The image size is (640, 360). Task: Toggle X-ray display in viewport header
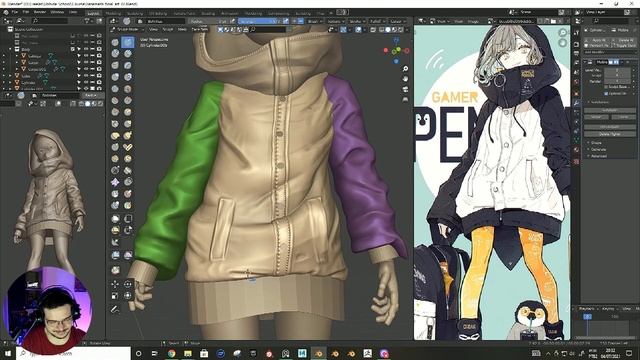pyautogui.click(x=373, y=29)
